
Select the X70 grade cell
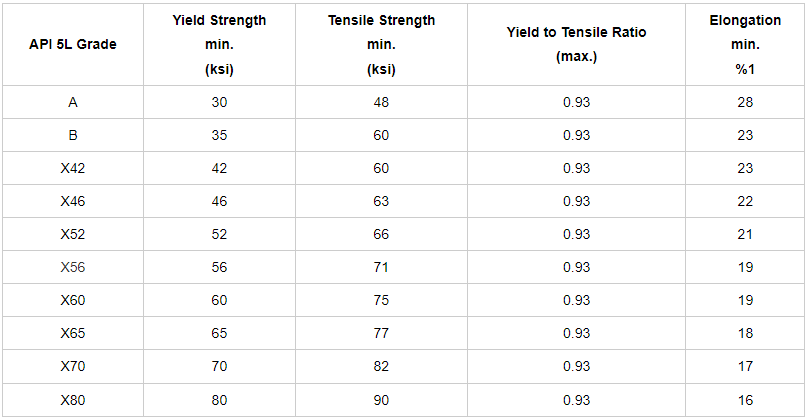73,366
